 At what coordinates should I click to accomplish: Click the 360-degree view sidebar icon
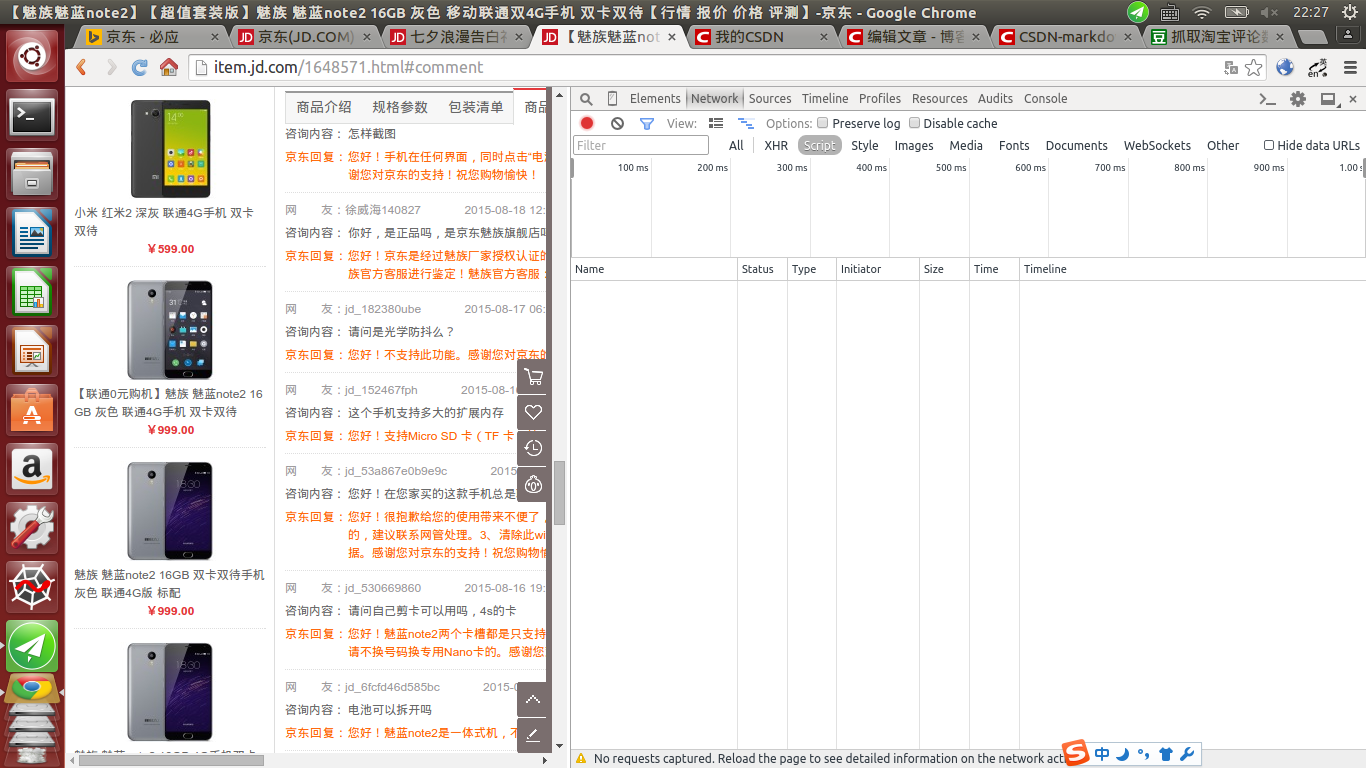pyautogui.click(x=533, y=484)
